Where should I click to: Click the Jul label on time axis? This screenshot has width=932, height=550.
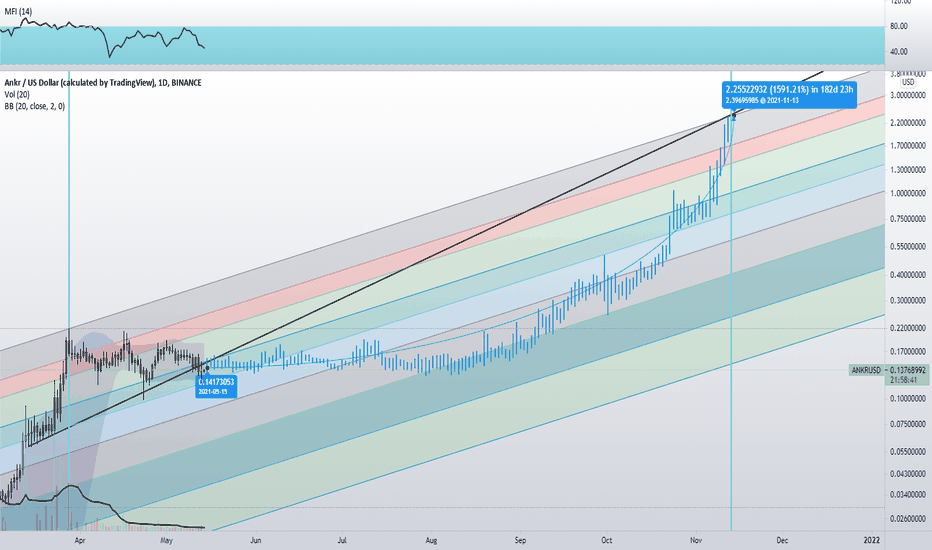[x=342, y=540]
